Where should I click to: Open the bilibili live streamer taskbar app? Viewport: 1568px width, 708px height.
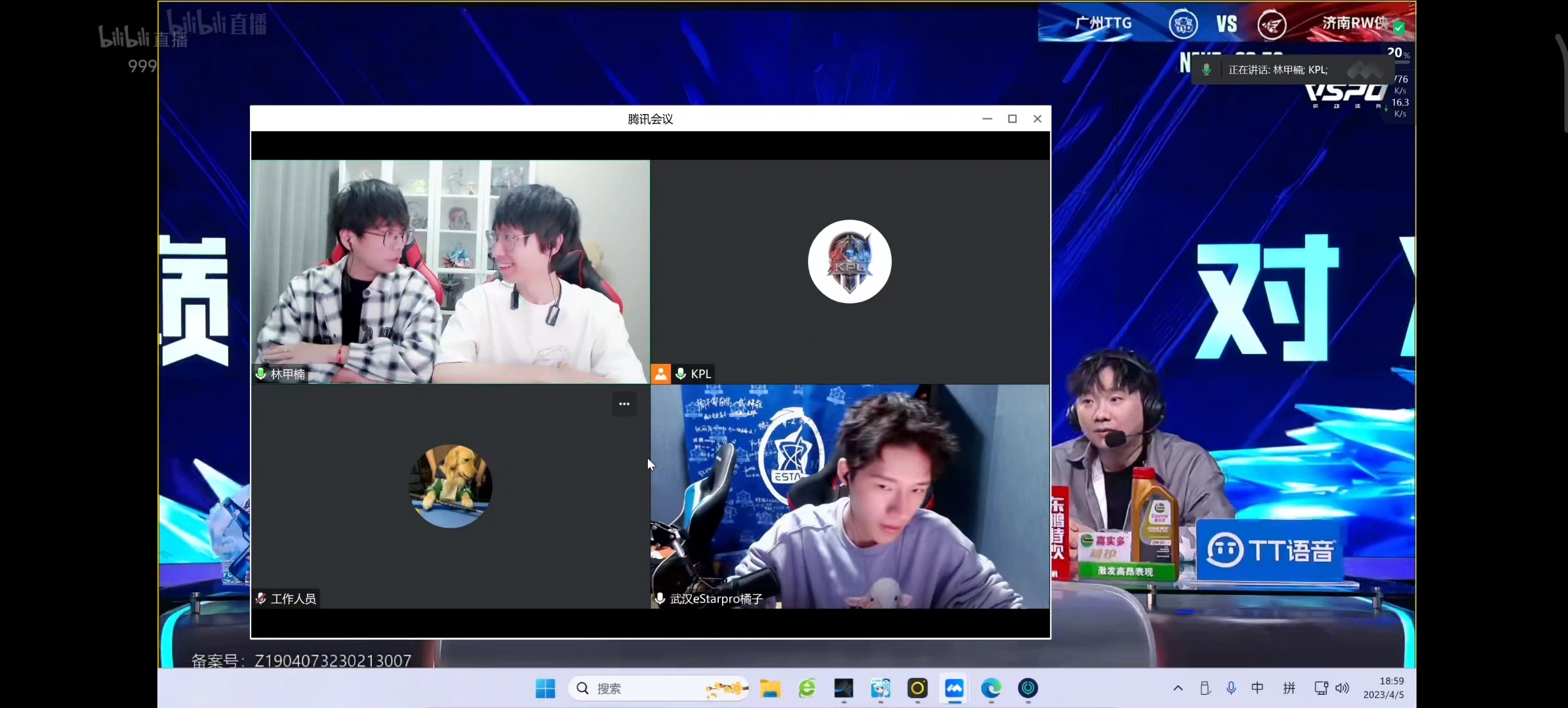[880, 688]
